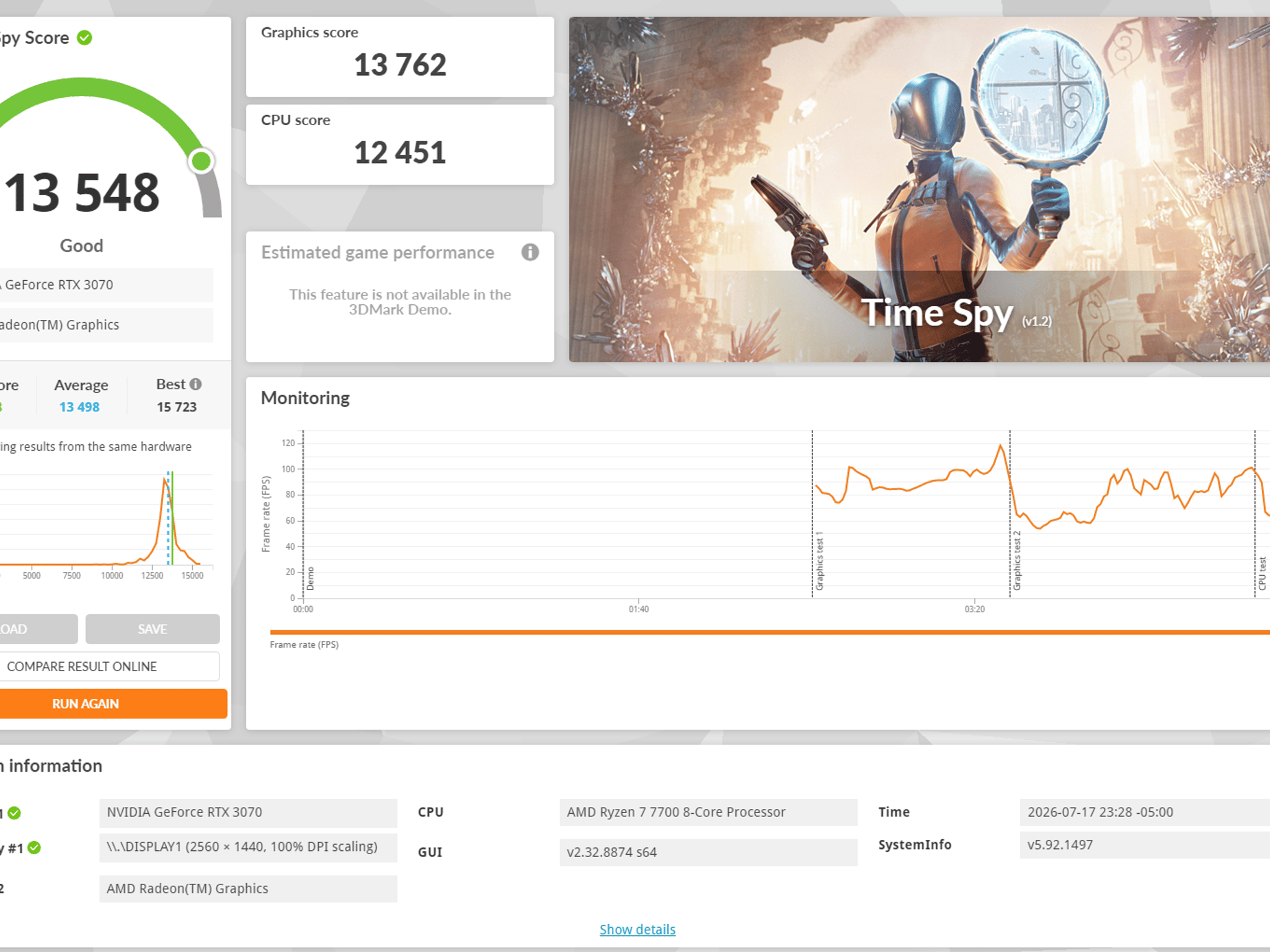The width and height of the screenshot is (1270, 952).
Task: Click the same hardware results caption
Action: tap(95, 447)
